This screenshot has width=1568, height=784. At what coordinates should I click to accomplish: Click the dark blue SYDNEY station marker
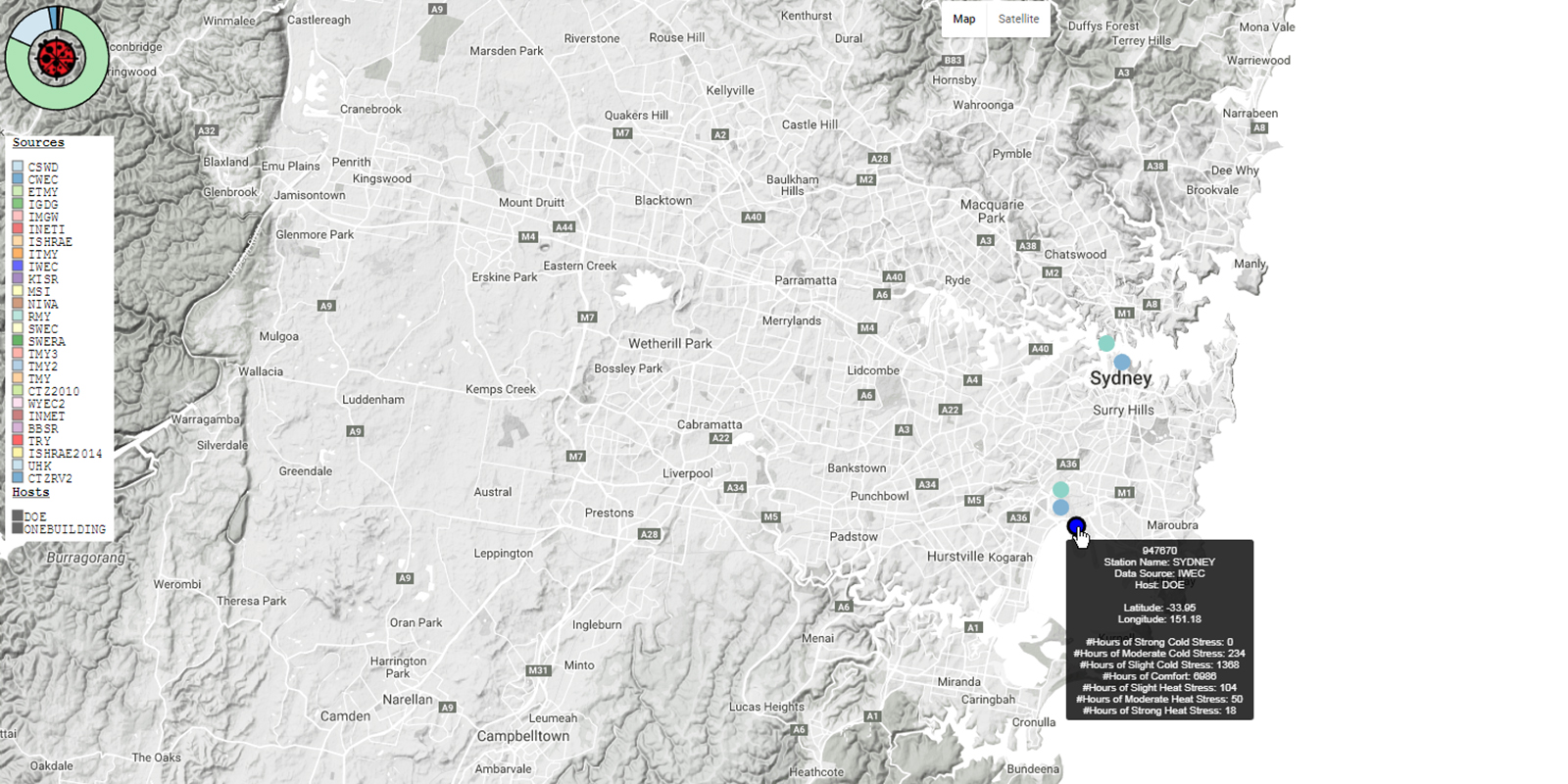(x=1075, y=526)
